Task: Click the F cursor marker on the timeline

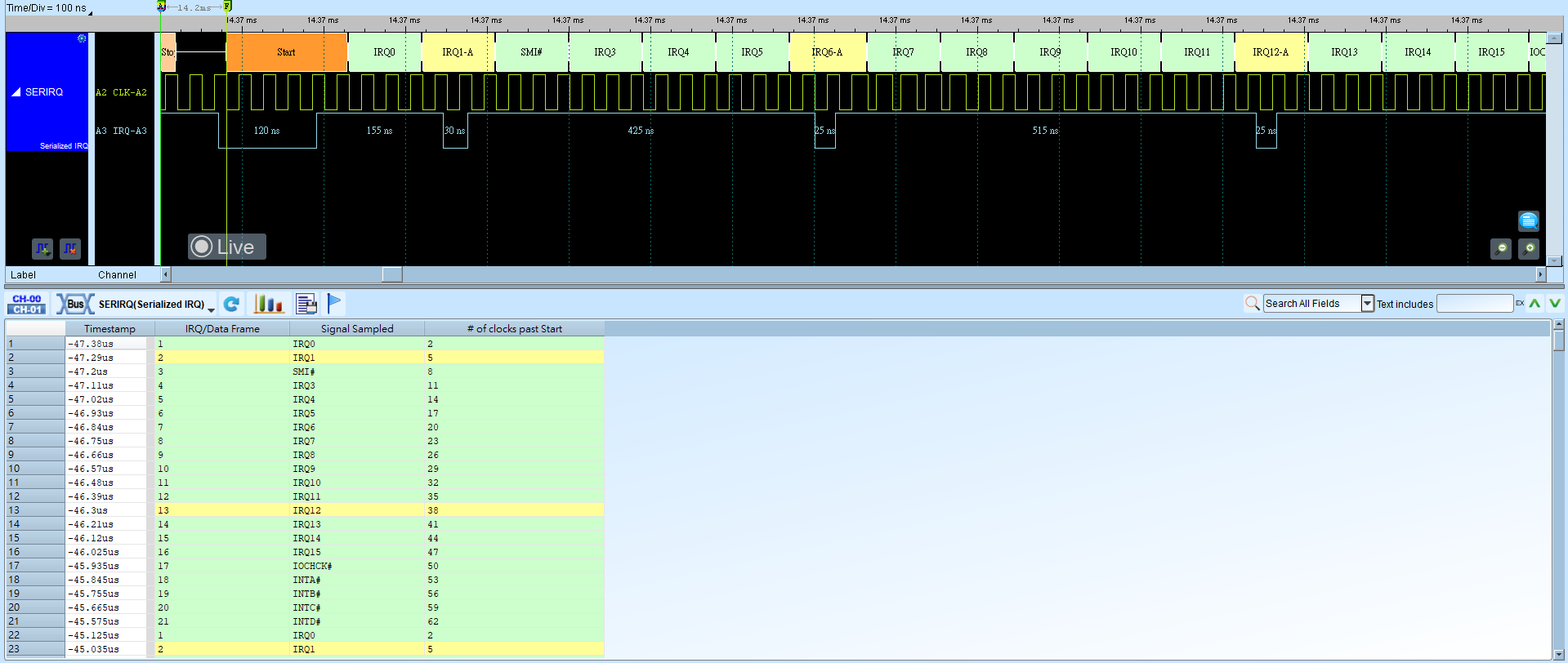Action: point(227,7)
